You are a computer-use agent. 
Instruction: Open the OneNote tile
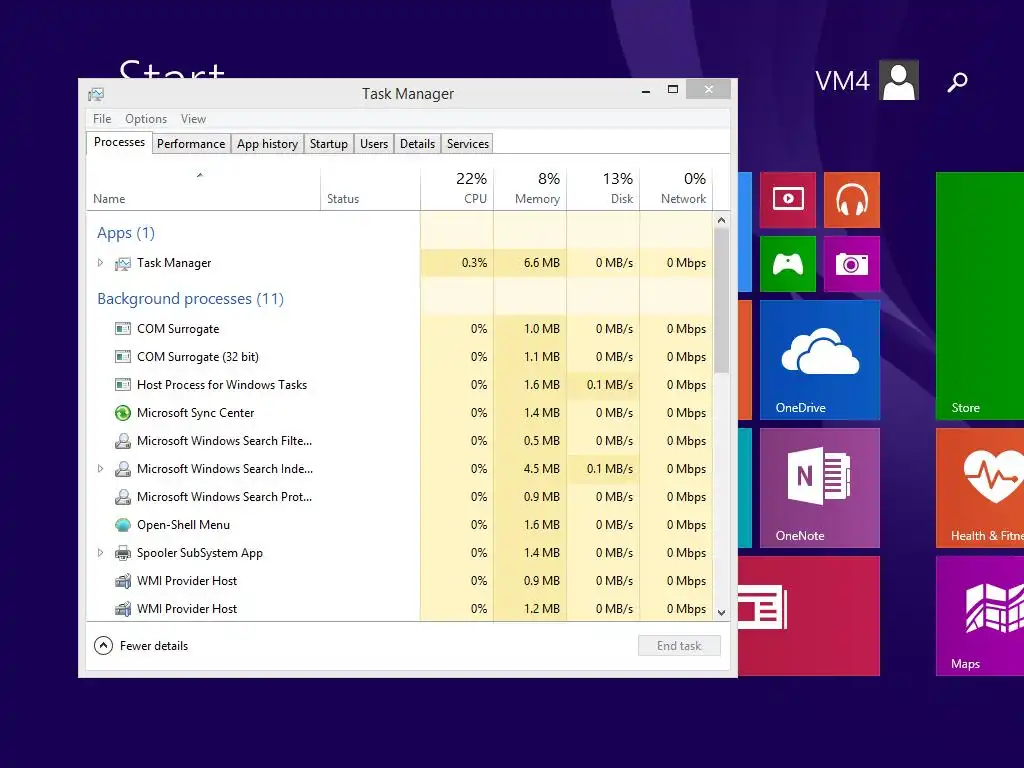[820, 488]
